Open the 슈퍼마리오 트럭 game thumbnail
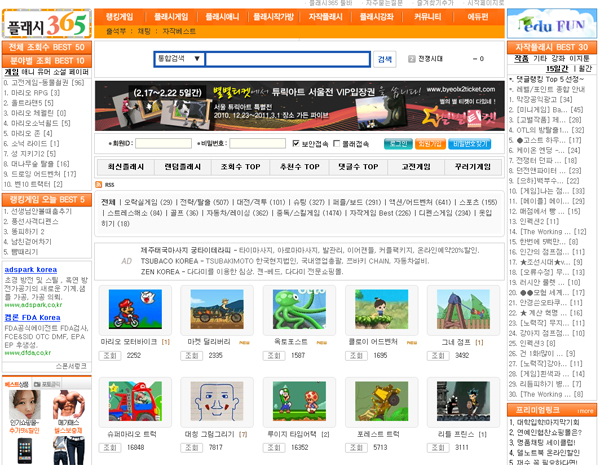Screen dimensions: 600x465 pos(135,401)
